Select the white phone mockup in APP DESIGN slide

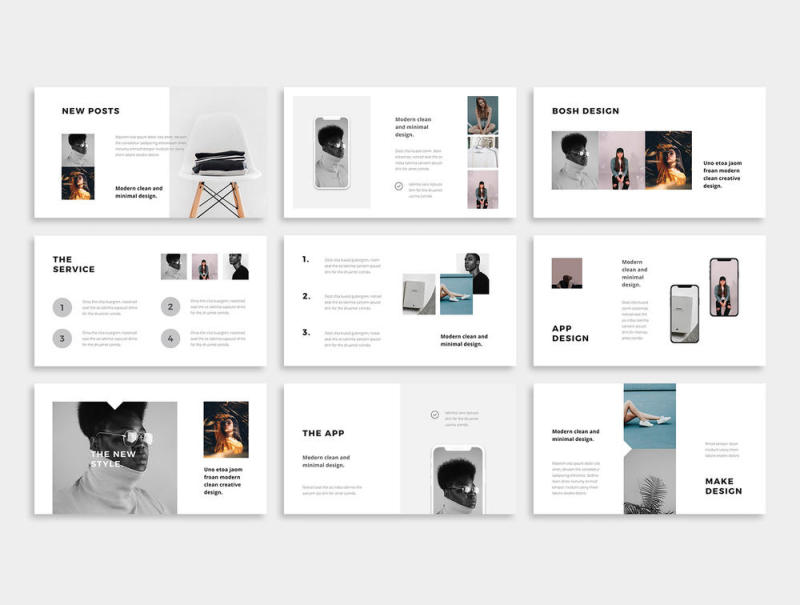click(x=684, y=313)
